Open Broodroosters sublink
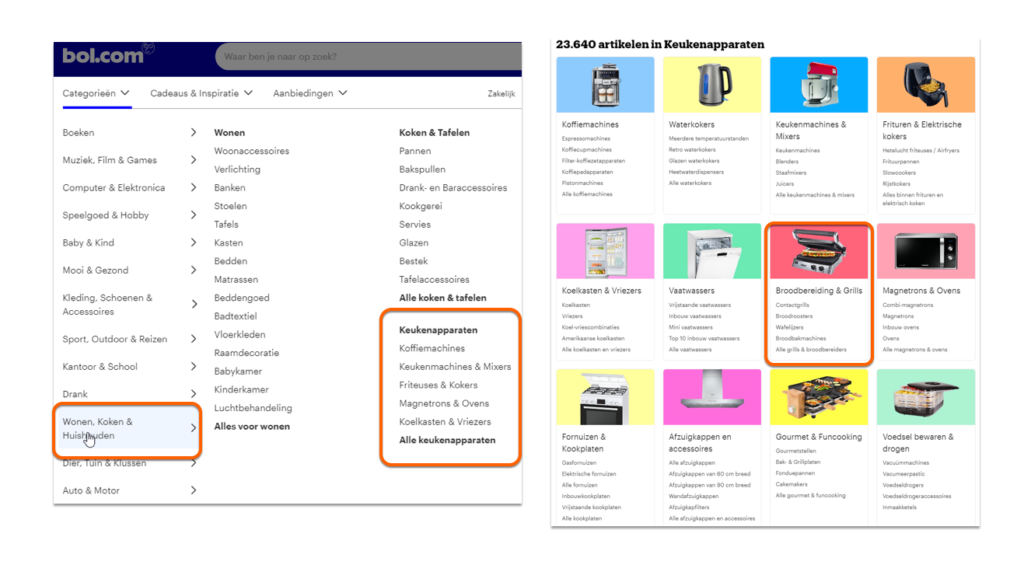 click(x=794, y=317)
